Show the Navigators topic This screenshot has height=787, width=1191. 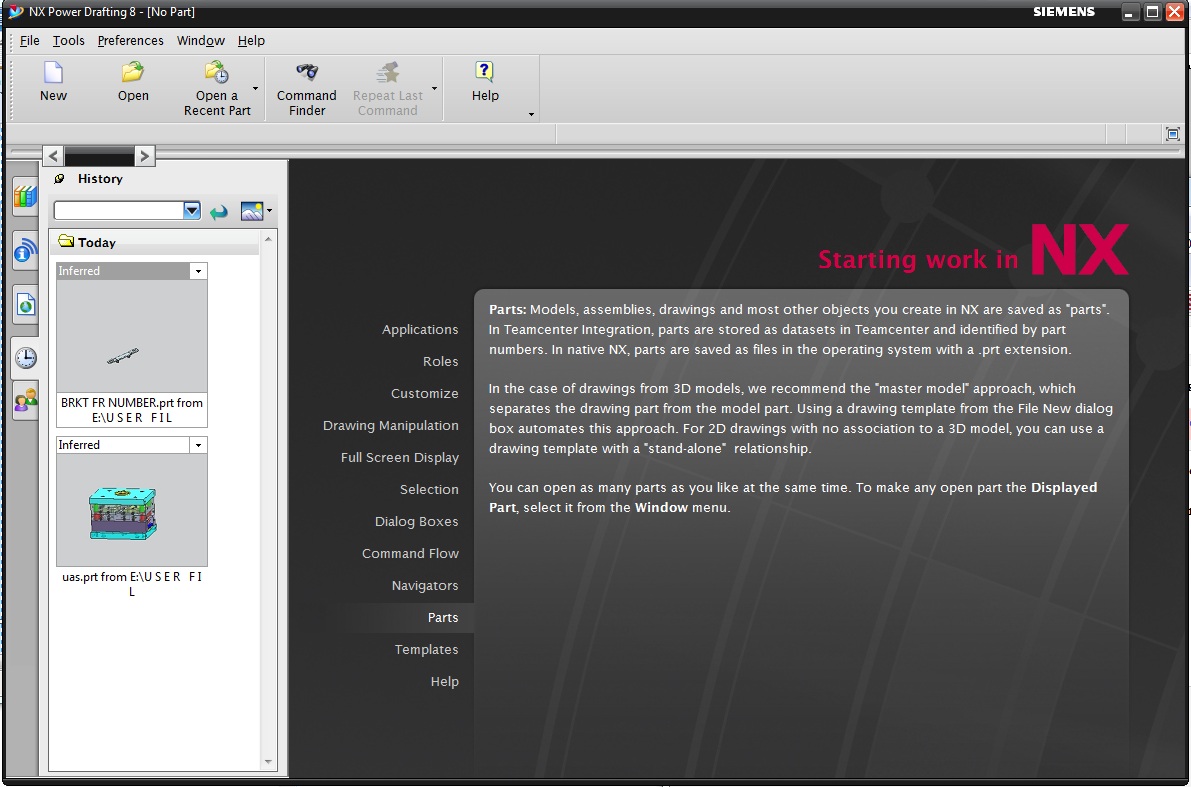pyautogui.click(x=425, y=586)
